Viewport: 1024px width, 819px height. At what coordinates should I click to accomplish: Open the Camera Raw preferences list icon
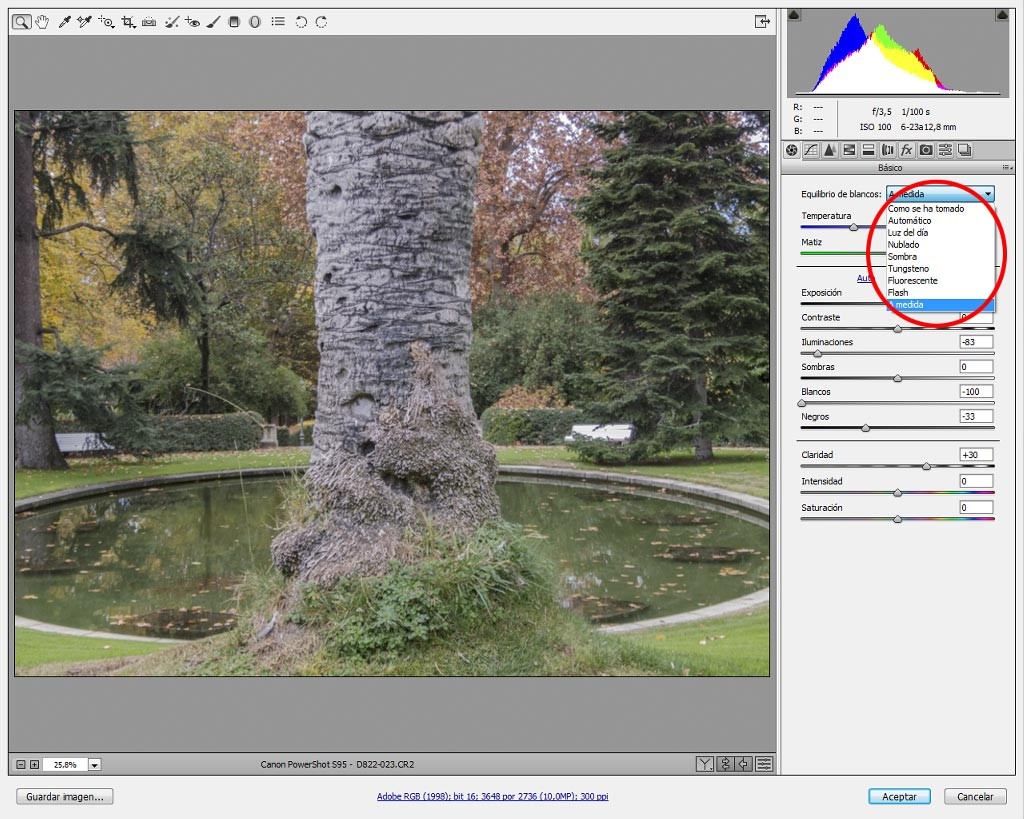[278, 22]
